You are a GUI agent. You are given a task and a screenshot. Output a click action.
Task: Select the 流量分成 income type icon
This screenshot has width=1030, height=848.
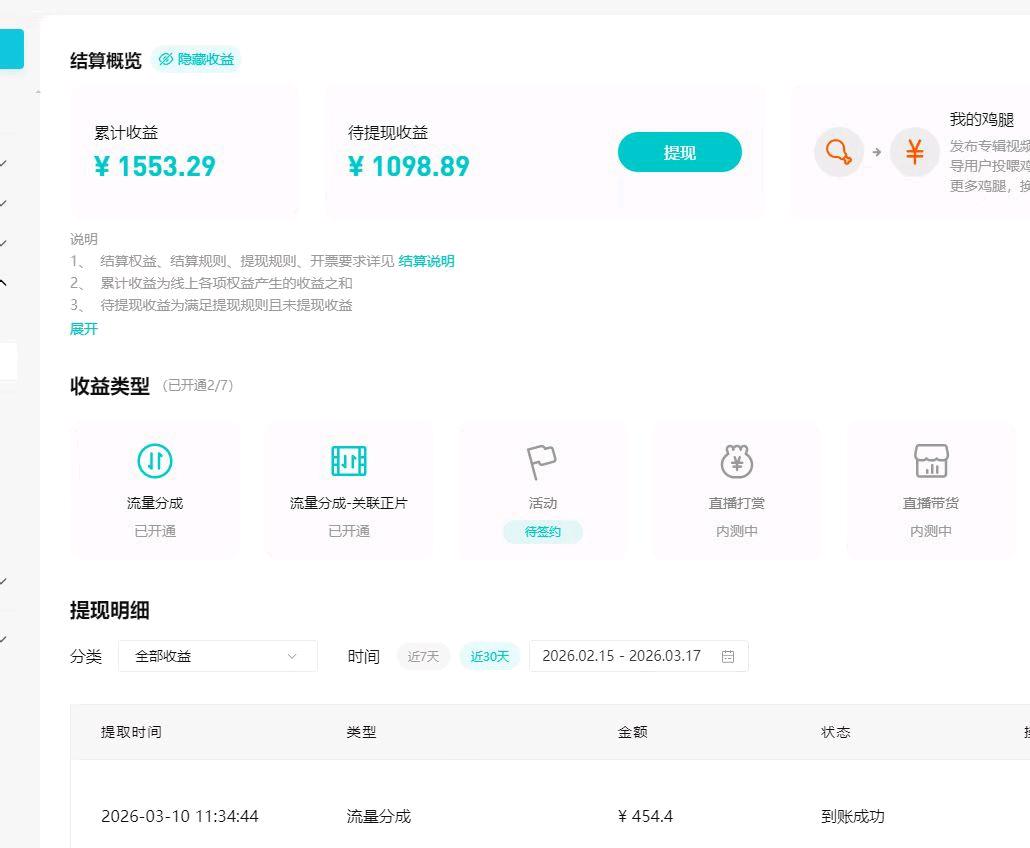pos(155,461)
